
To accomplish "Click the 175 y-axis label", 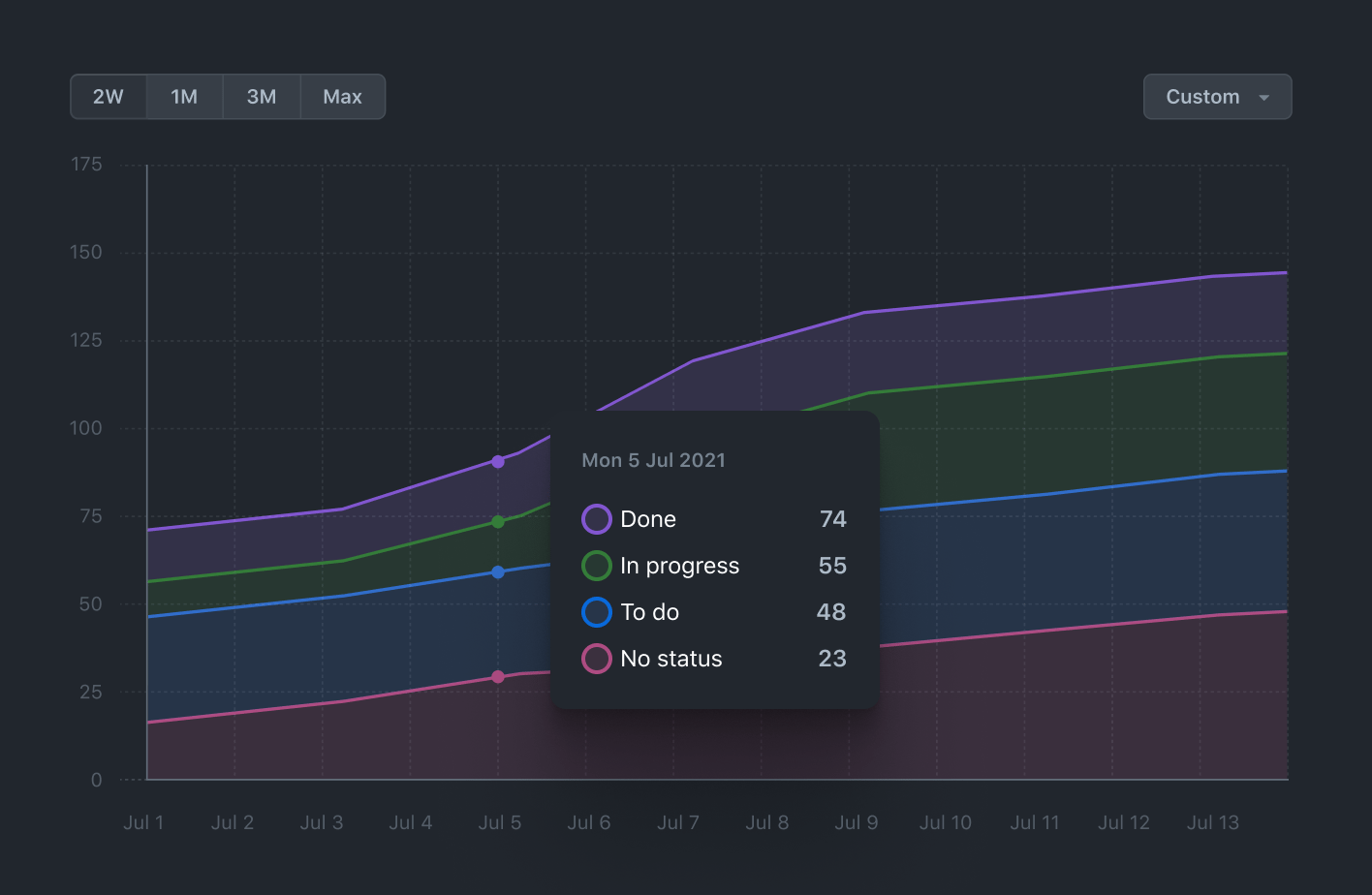I will tap(86, 165).
